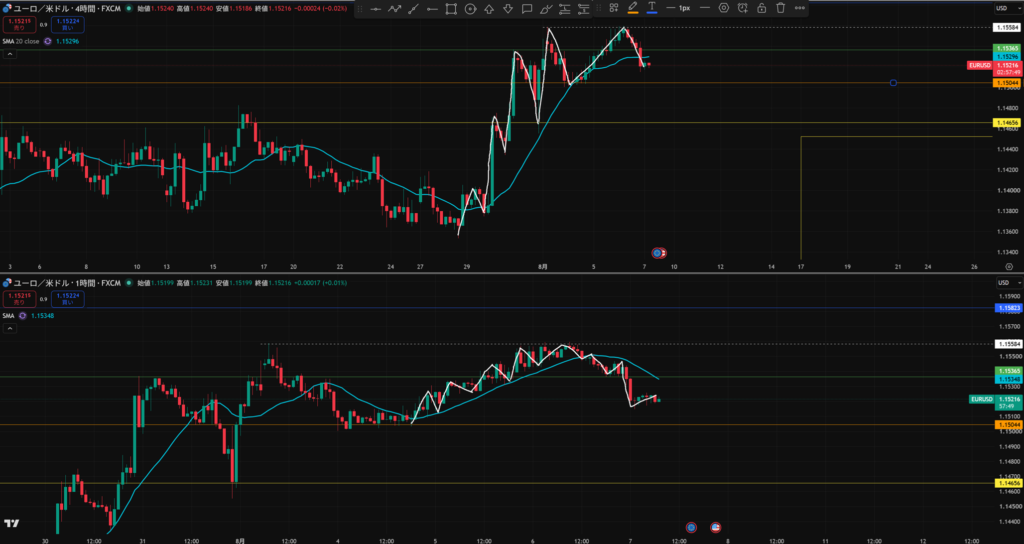
Task: Click the EURUSD price tag on 1-hour chart
Action: coord(982,399)
